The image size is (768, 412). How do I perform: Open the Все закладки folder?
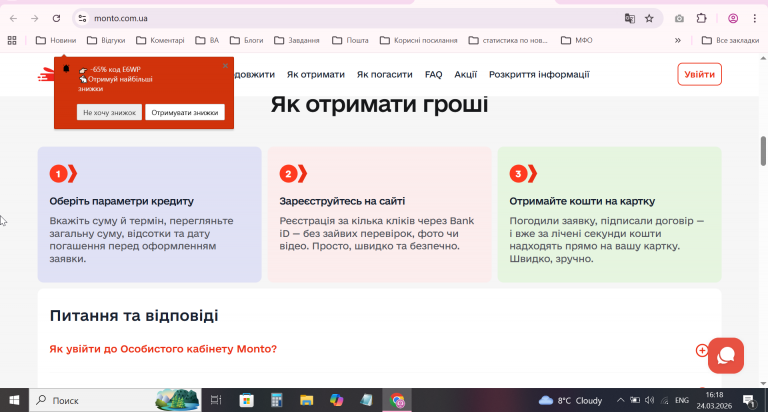pos(730,40)
